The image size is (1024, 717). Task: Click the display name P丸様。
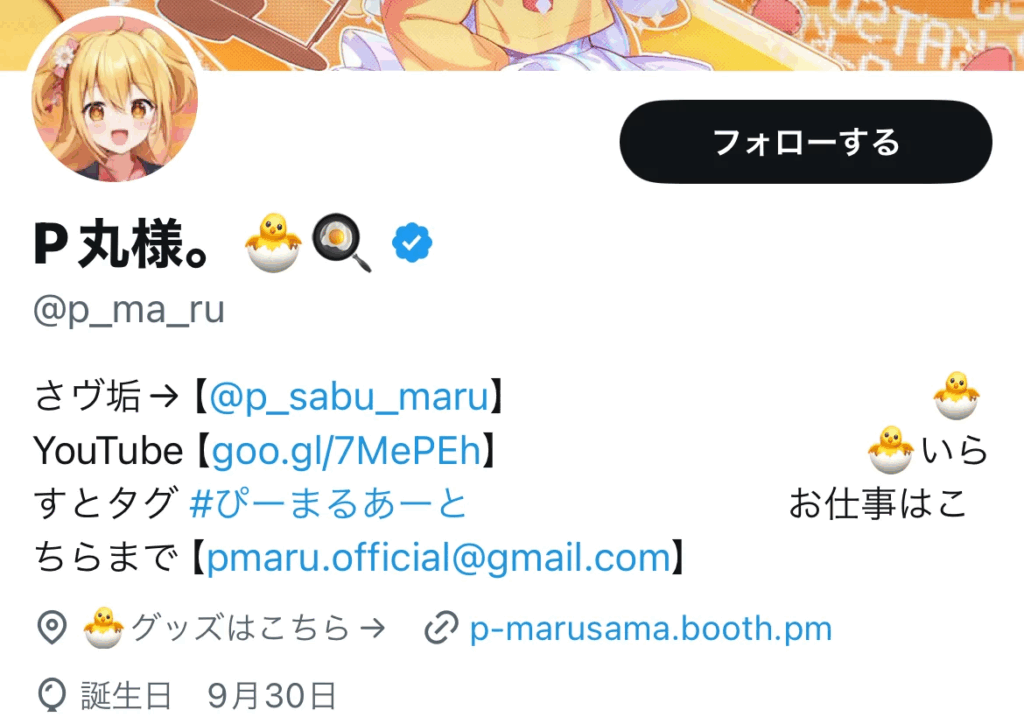coord(122,244)
